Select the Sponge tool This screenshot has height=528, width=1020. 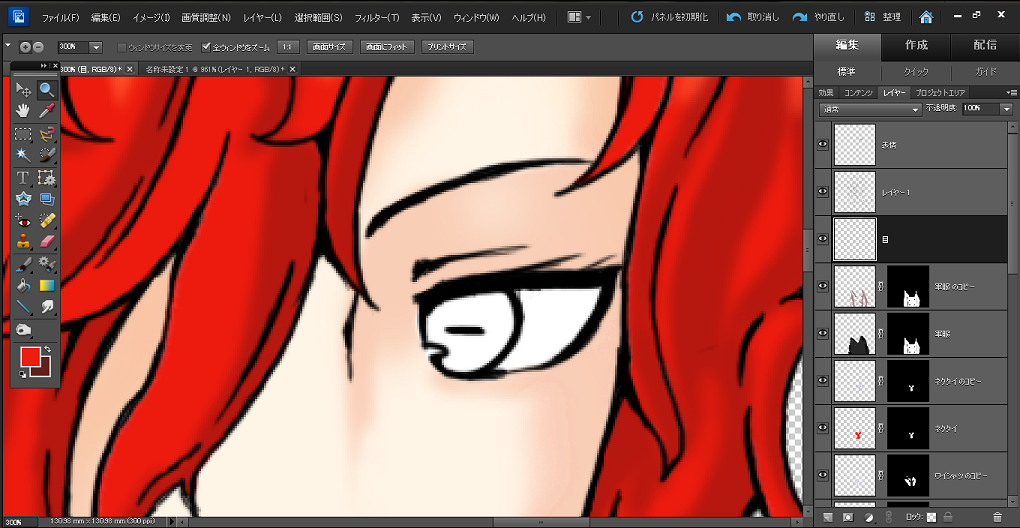(x=23, y=329)
